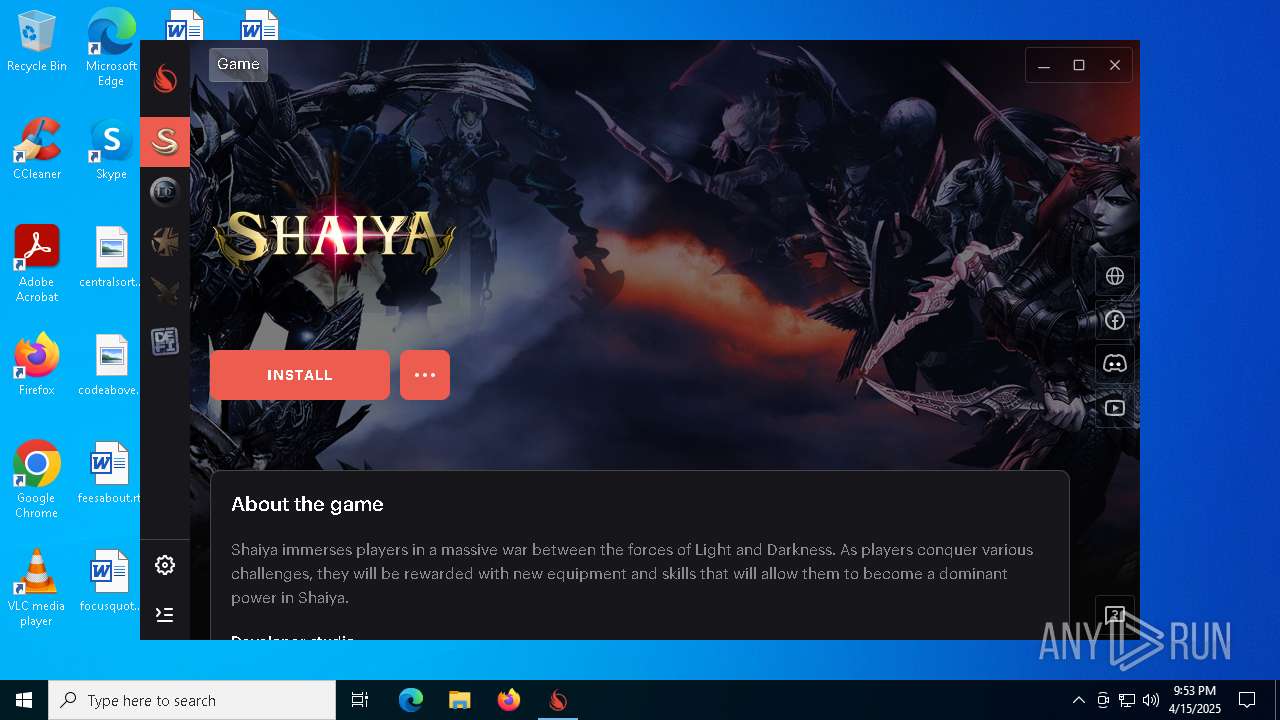Click the Shaiya logo banner
Image resolution: width=1280 pixels, height=720 pixels.
(334, 240)
